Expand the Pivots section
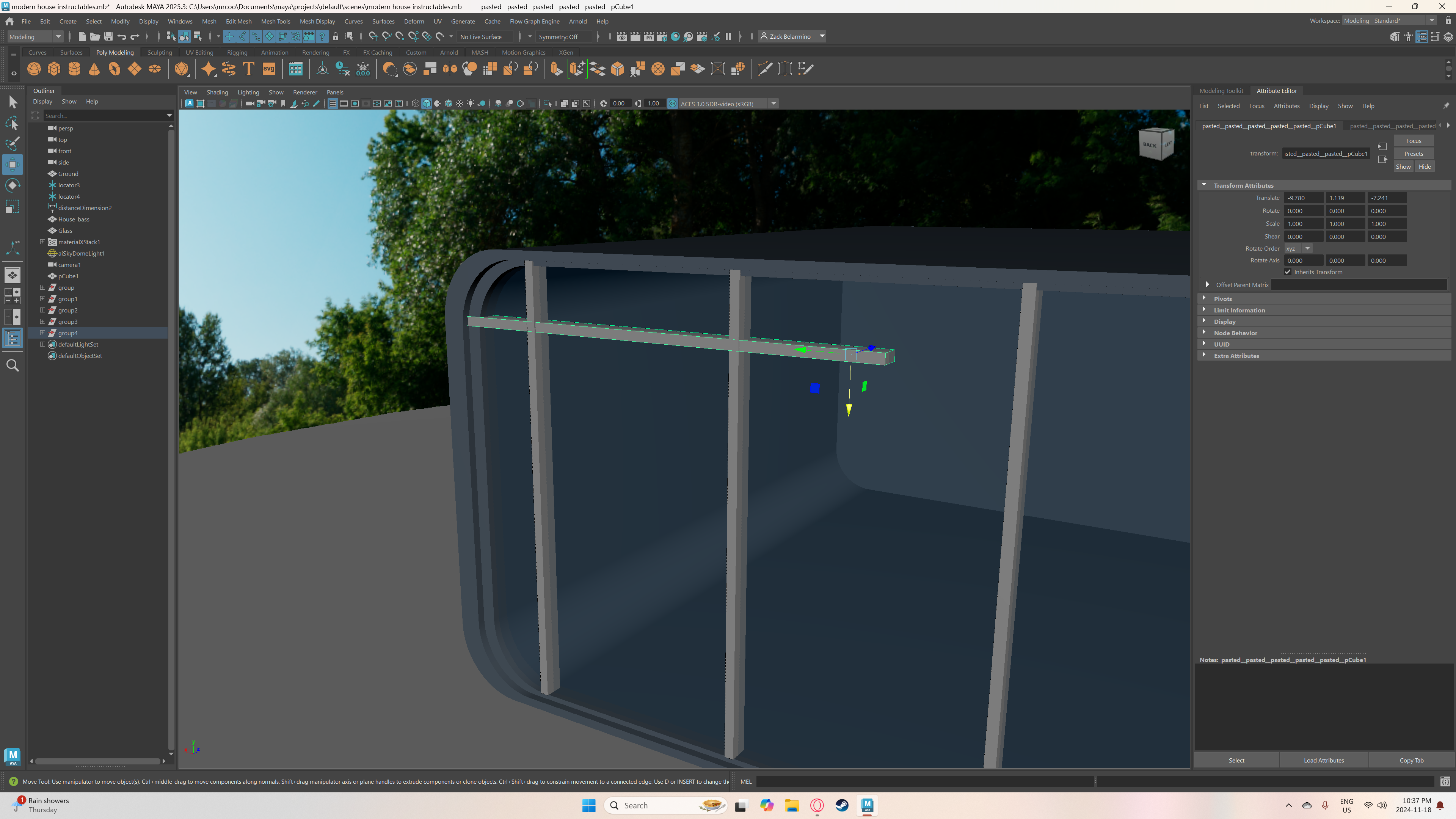The width and height of the screenshot is (1456, 819). point(1204,298)
